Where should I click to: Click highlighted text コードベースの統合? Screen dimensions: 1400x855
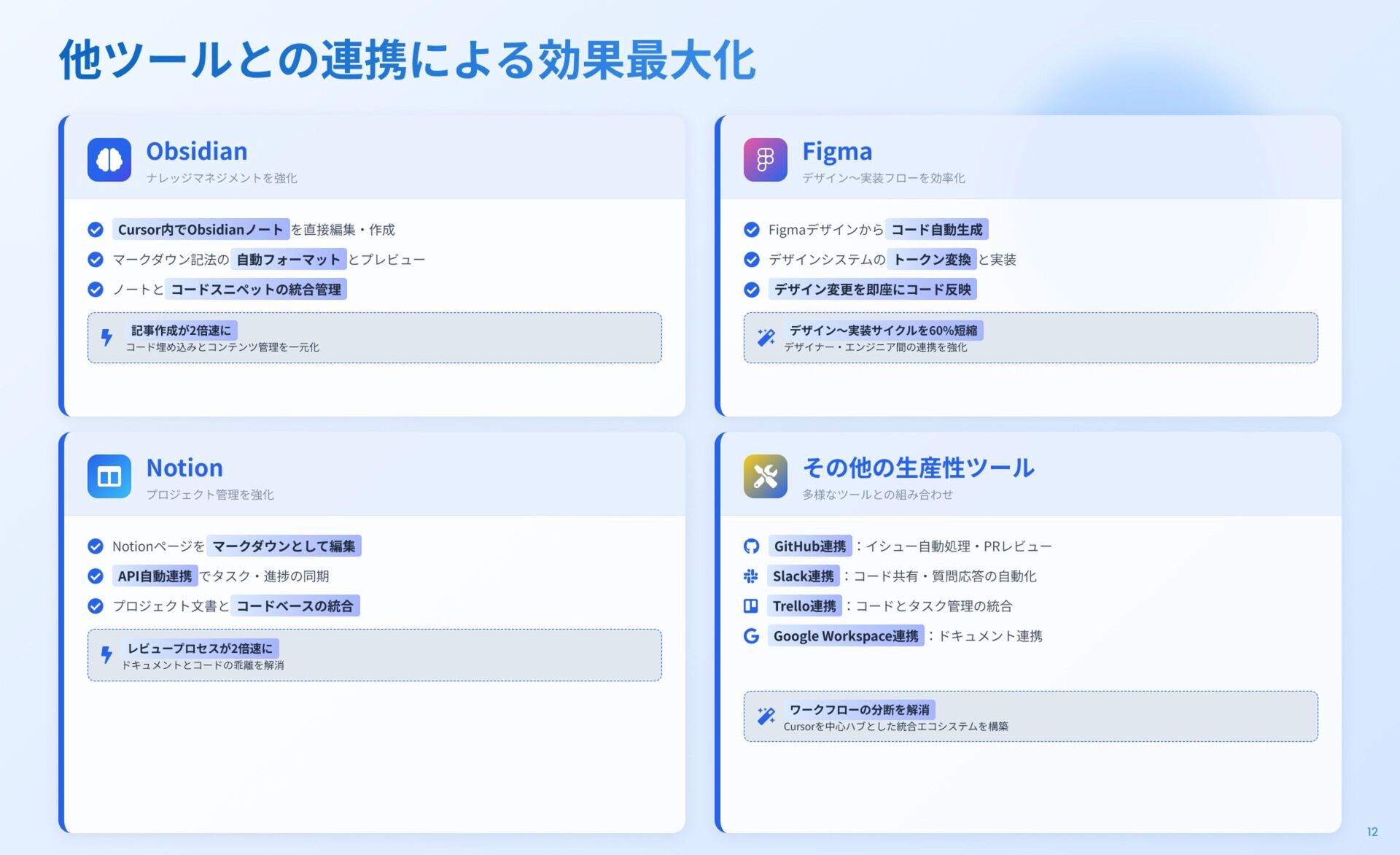[295, 606]
